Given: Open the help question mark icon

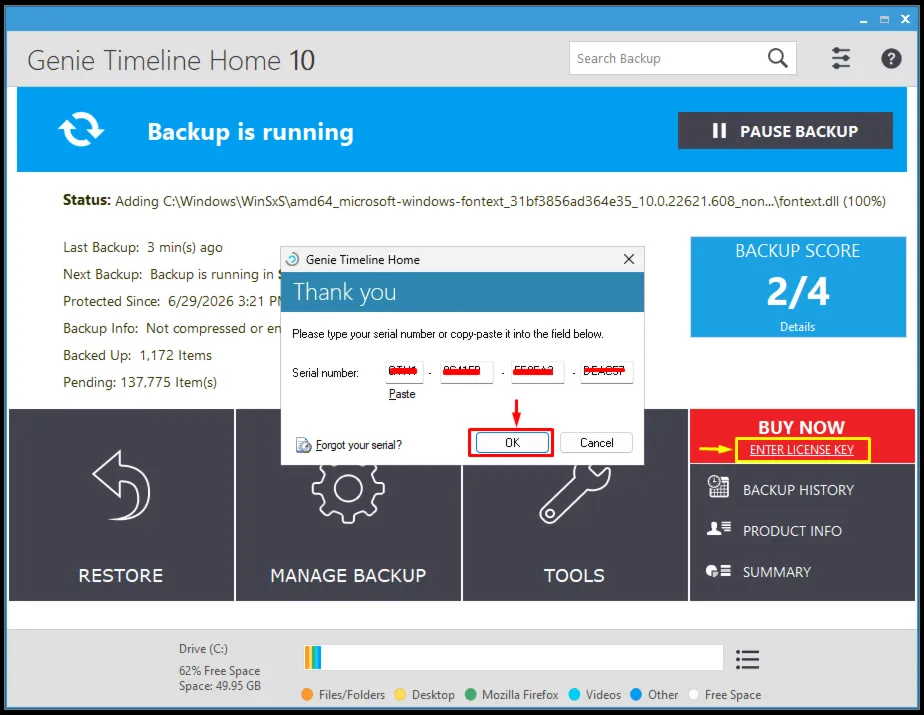Looking at the screenshot, I should [891, 58].
